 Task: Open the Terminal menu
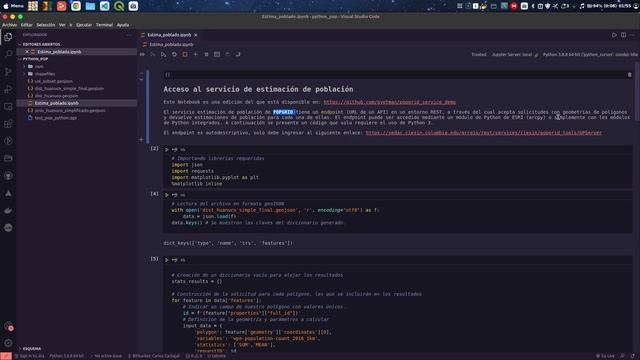click(x=104, y=25)
